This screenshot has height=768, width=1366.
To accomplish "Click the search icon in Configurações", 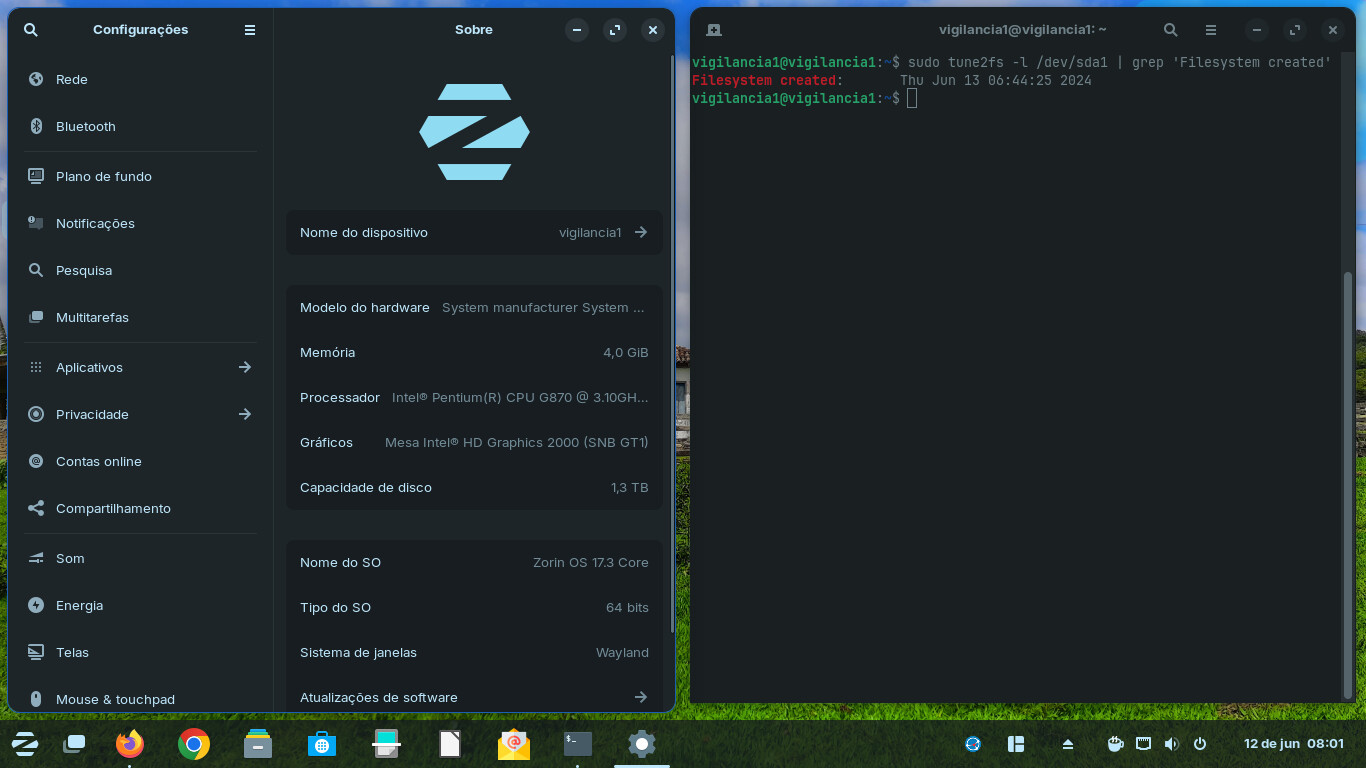I will [x=31, y=29].
